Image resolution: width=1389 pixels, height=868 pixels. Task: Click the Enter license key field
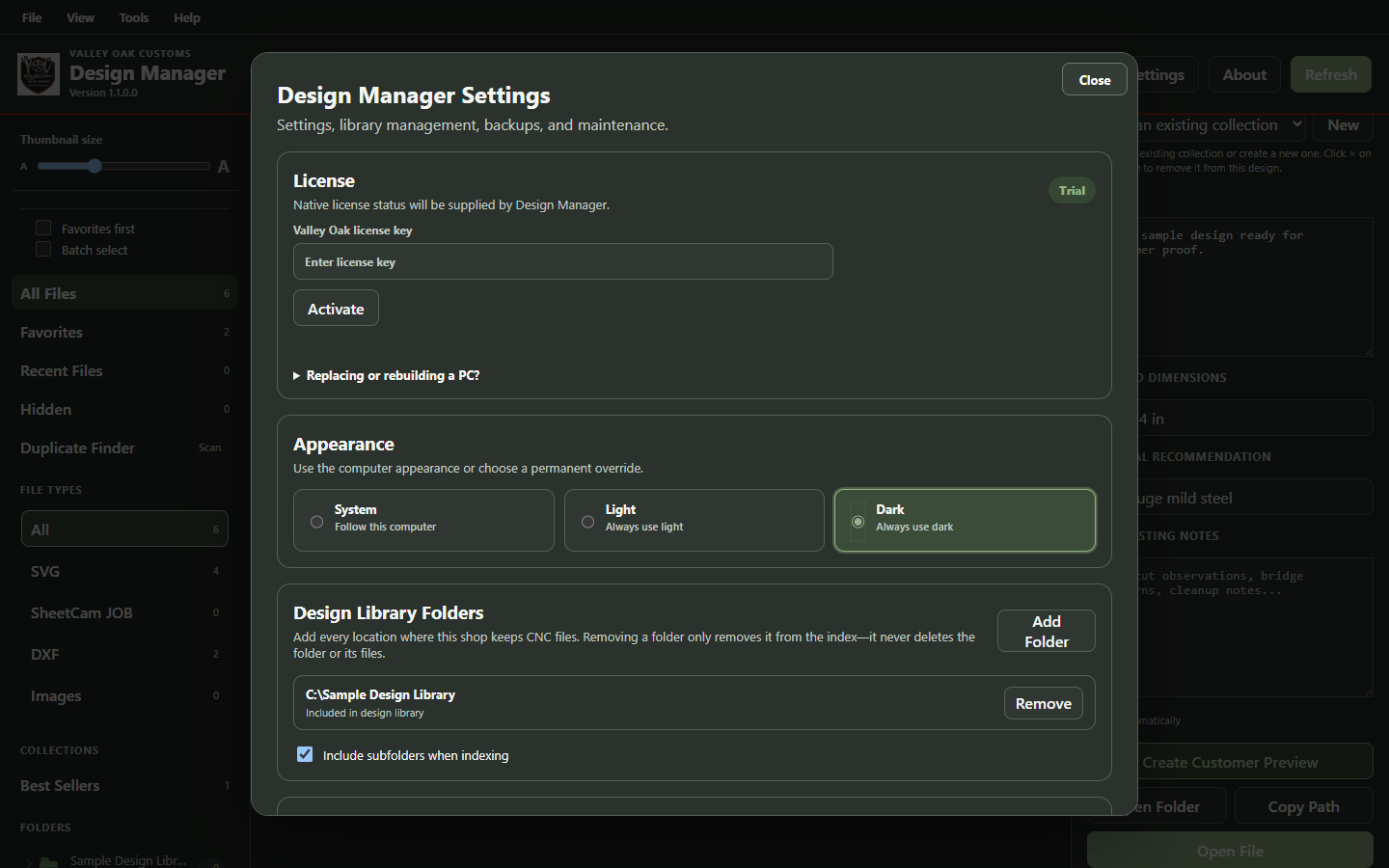coord(563,261)
